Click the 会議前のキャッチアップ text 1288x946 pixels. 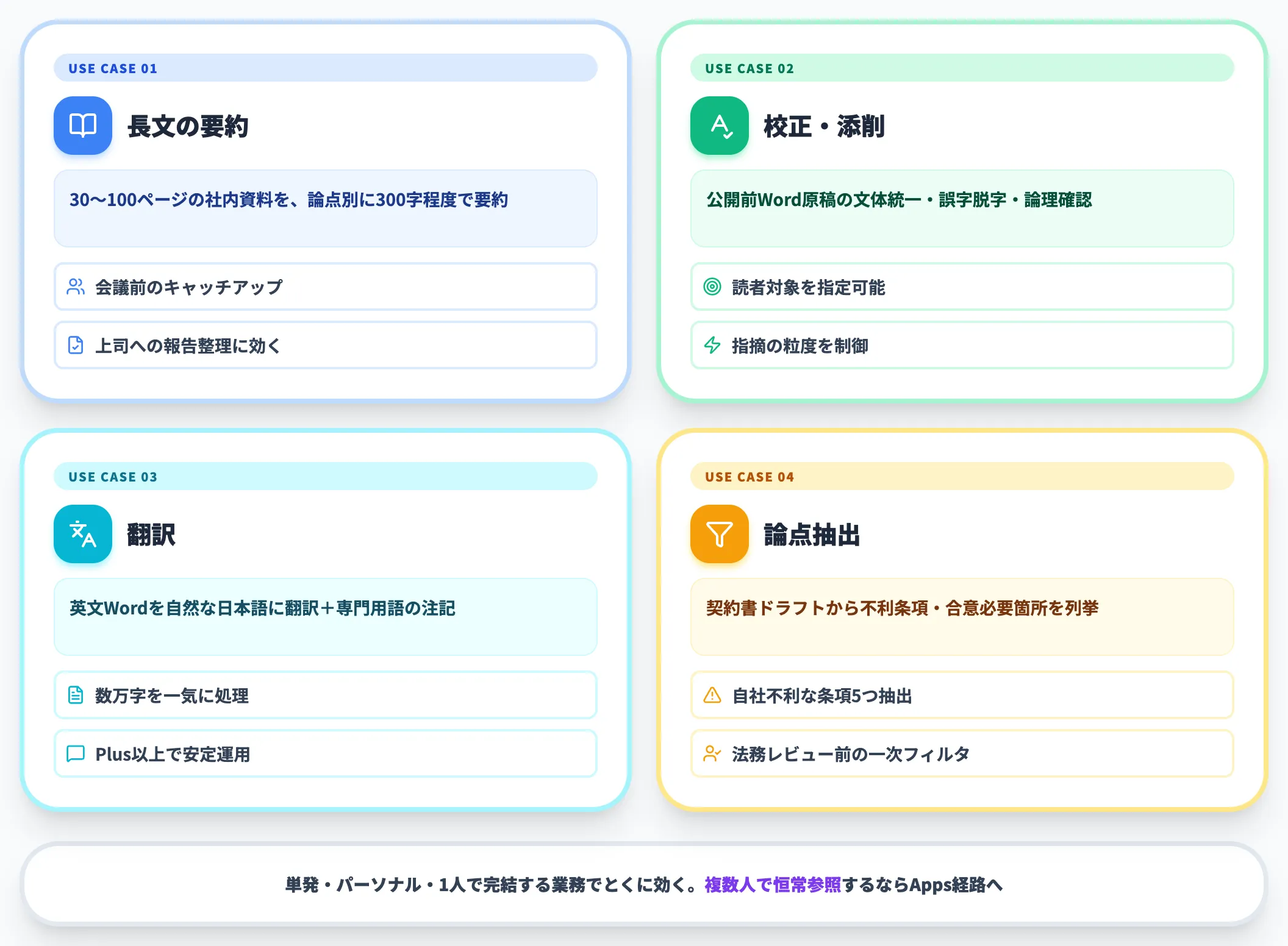(189, 287)
